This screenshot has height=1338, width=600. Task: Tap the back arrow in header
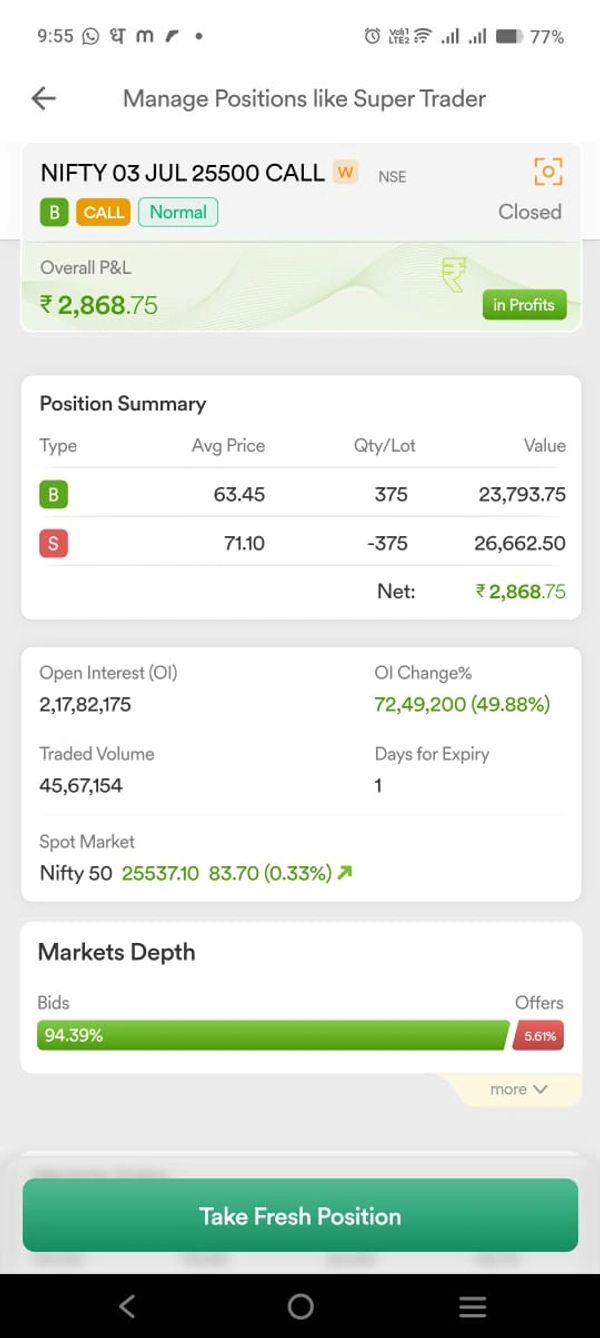pos(44,98)
